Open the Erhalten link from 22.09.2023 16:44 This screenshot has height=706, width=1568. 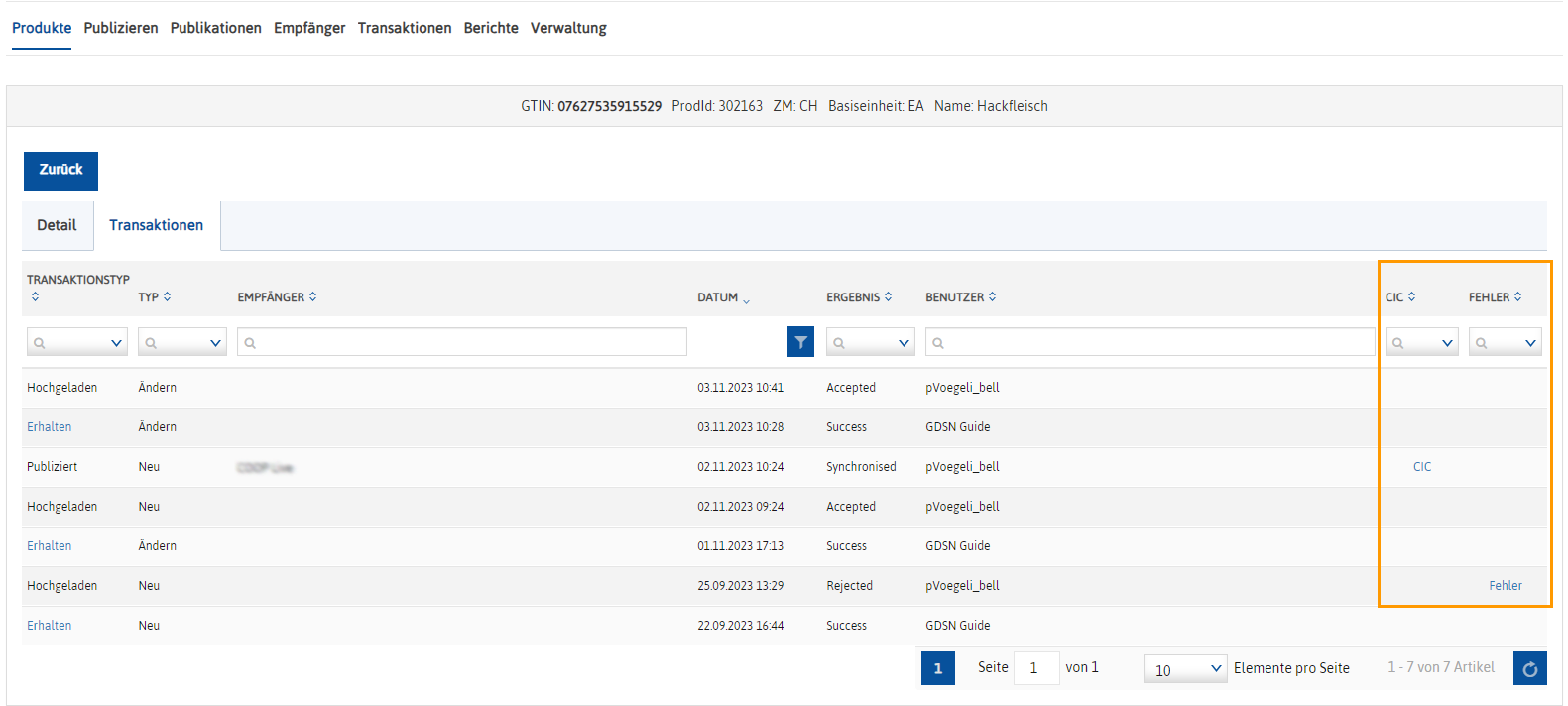coord(50,626)
